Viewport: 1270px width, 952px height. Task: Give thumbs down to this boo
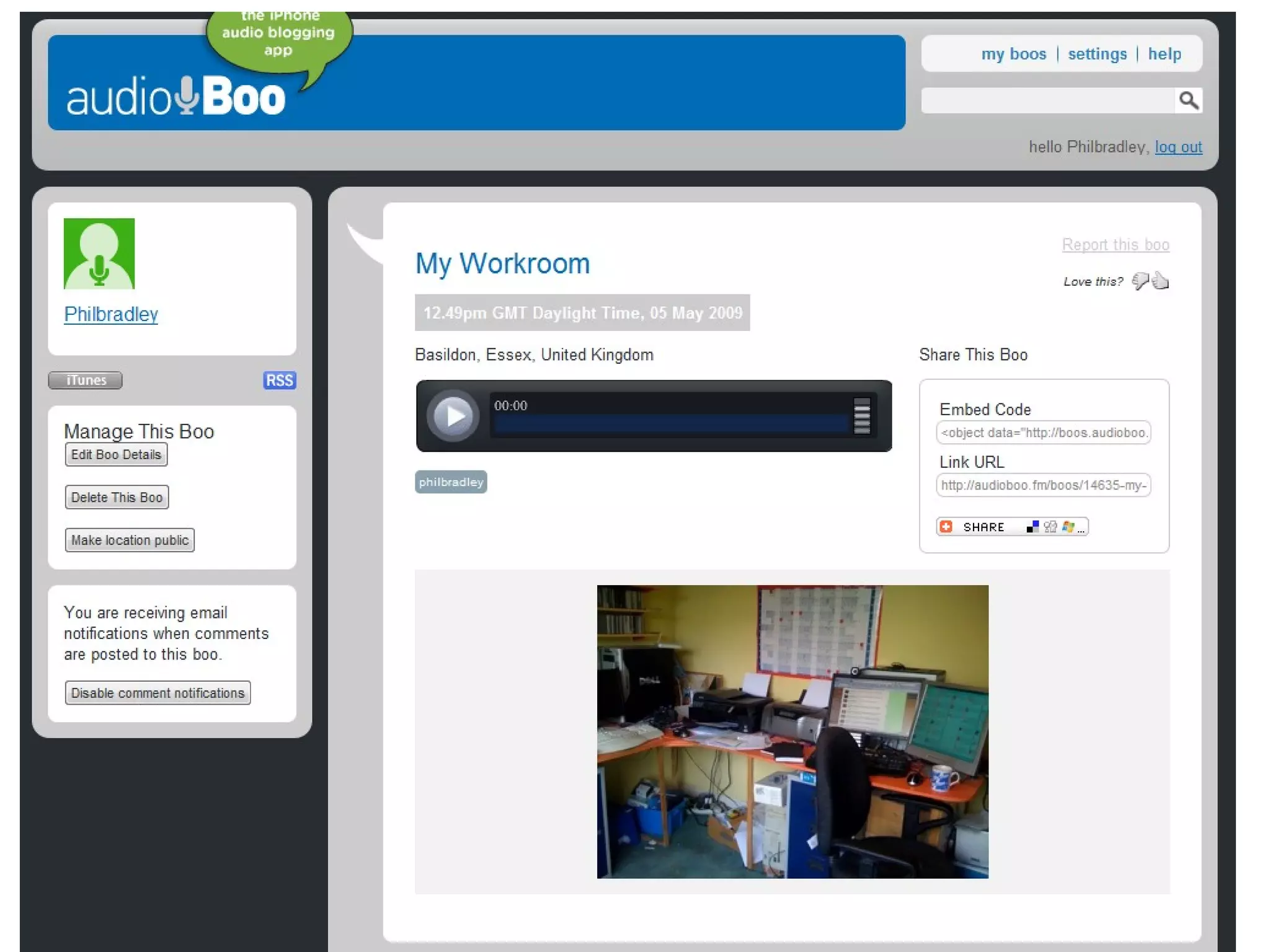(1140, 281)
